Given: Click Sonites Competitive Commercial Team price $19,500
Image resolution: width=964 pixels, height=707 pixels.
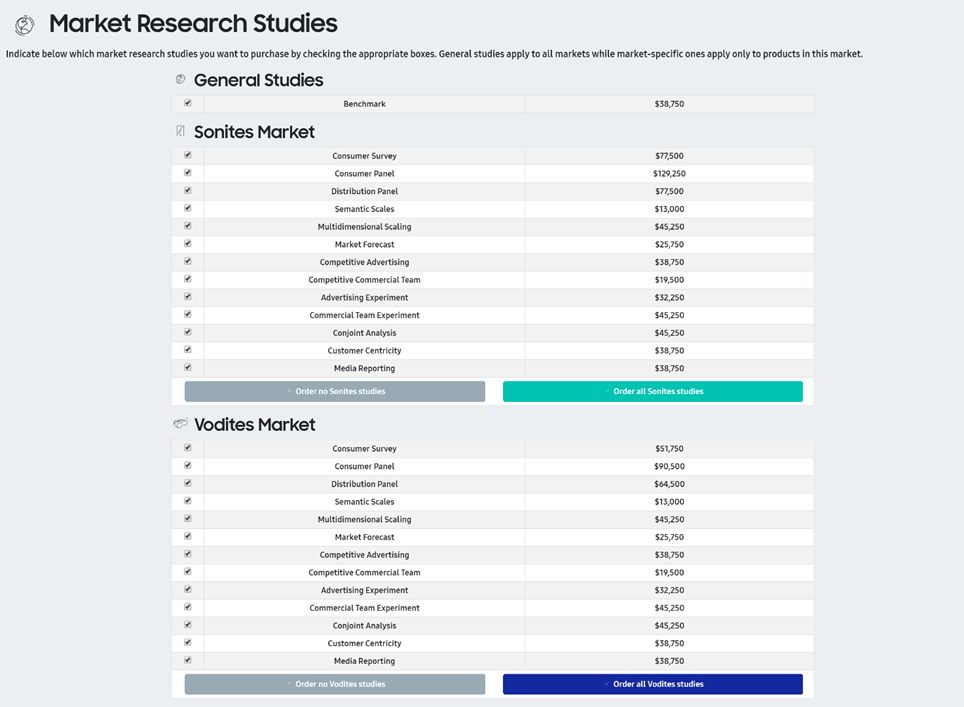Looking at the screenshot, I should pyautogui.click(x=669, y=280).
